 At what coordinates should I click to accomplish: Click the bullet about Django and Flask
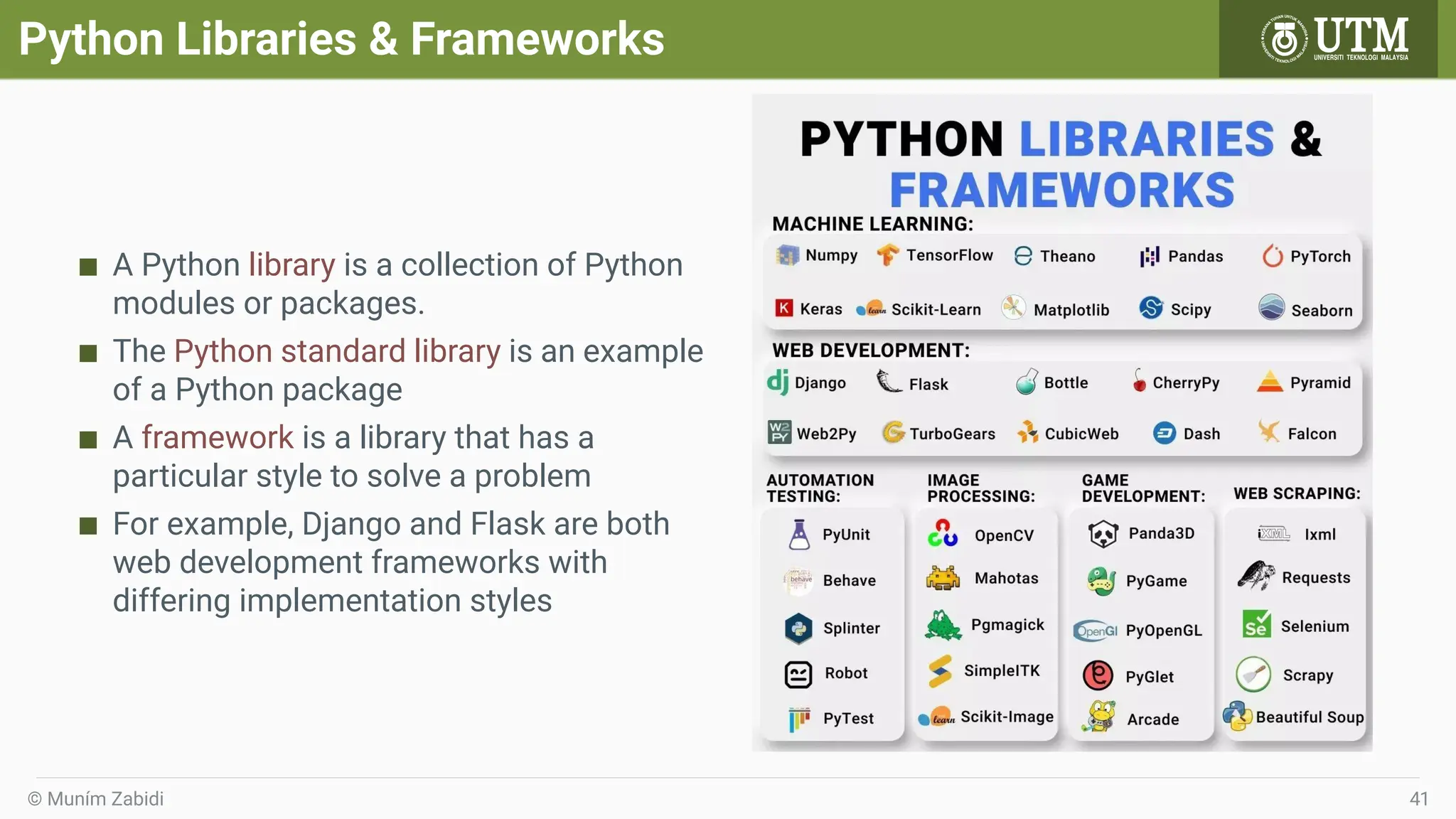point(391,562)
